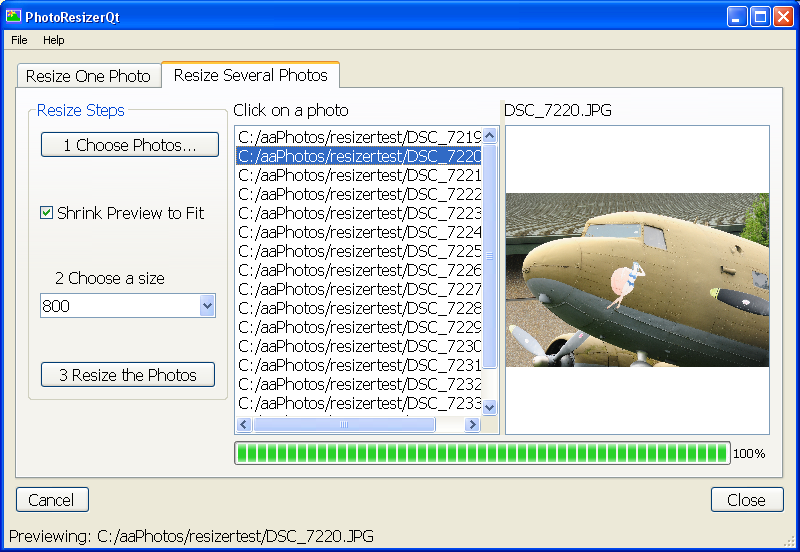Select DSC_7219 in the photo list

click(358, 136)
